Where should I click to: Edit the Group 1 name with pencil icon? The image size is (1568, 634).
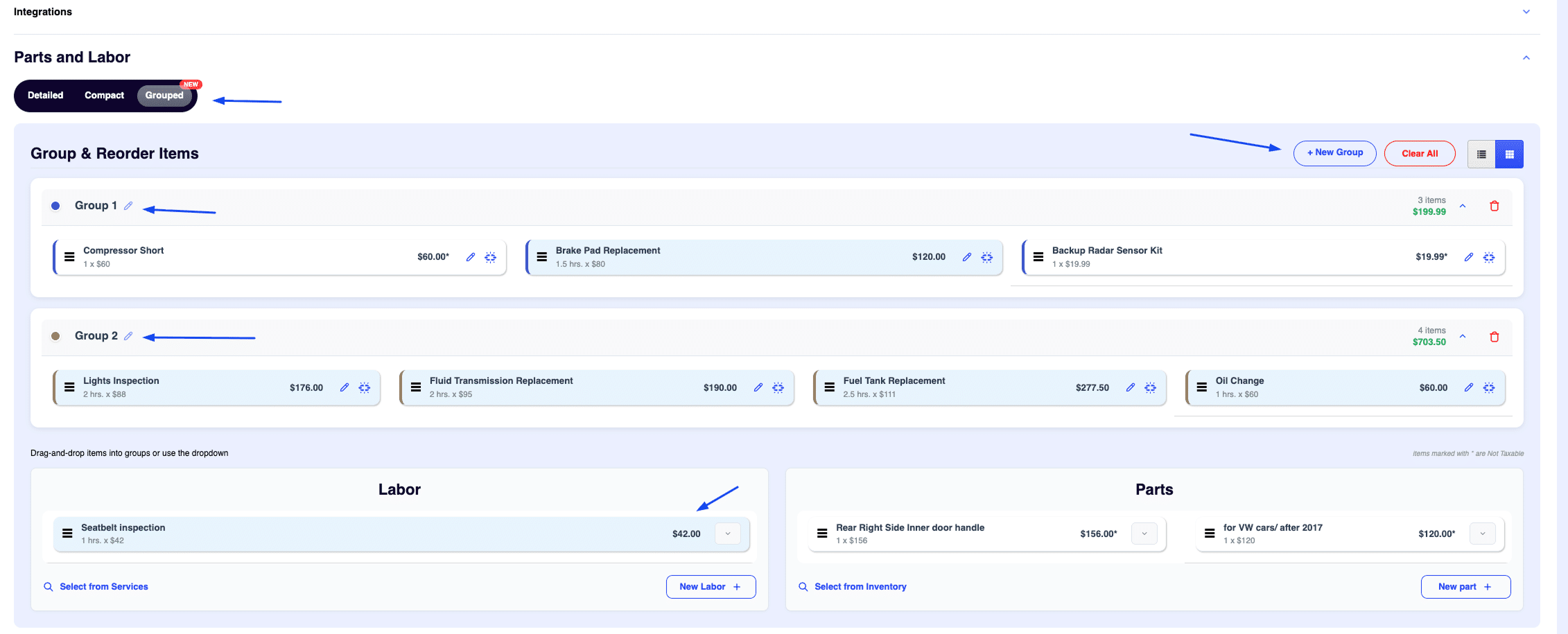point(129,205)
